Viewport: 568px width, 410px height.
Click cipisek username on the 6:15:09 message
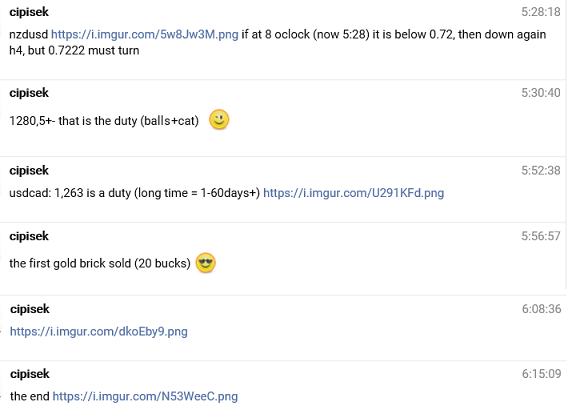pos(30,374)
